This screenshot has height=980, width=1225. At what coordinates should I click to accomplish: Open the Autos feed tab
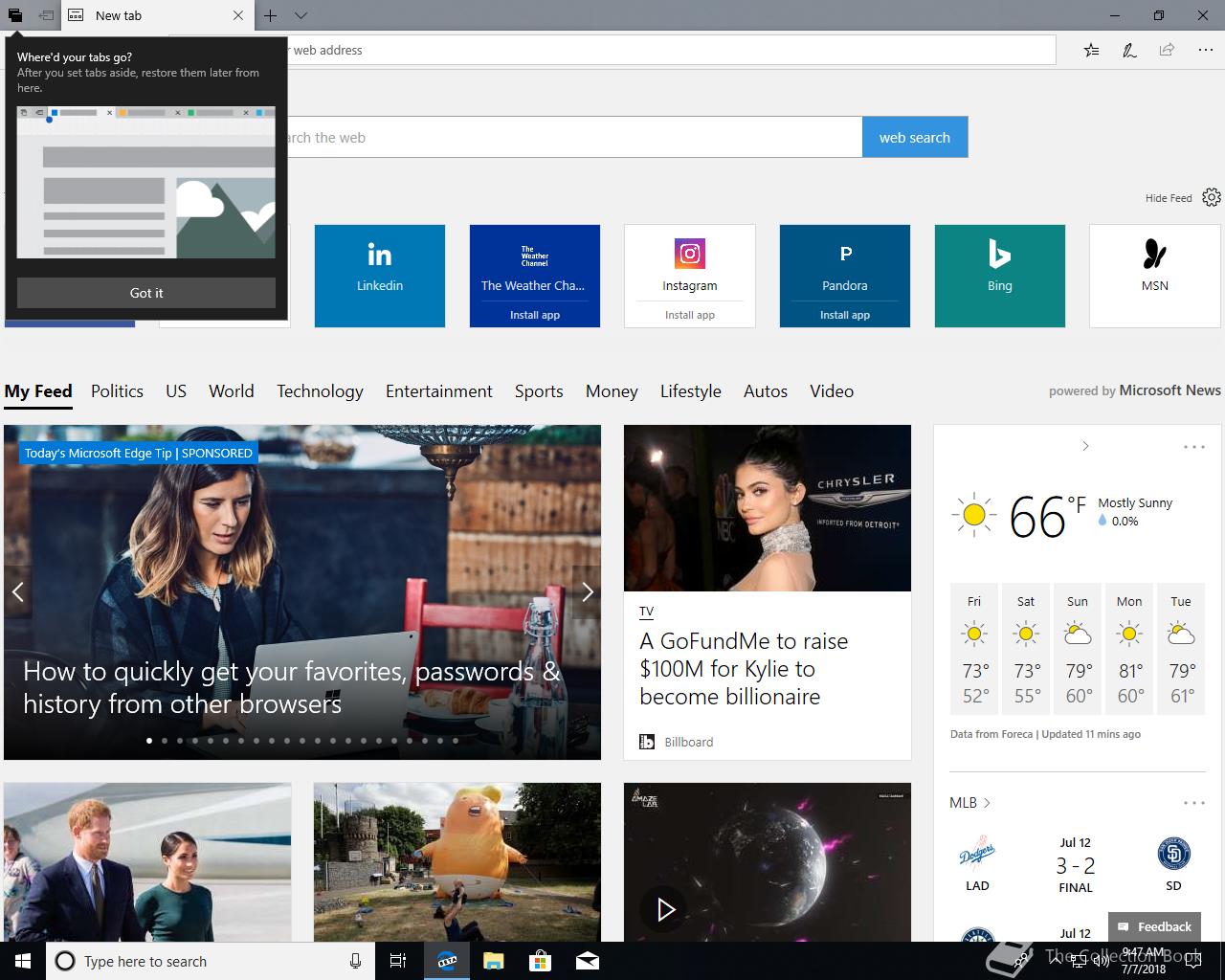(766, 391)
